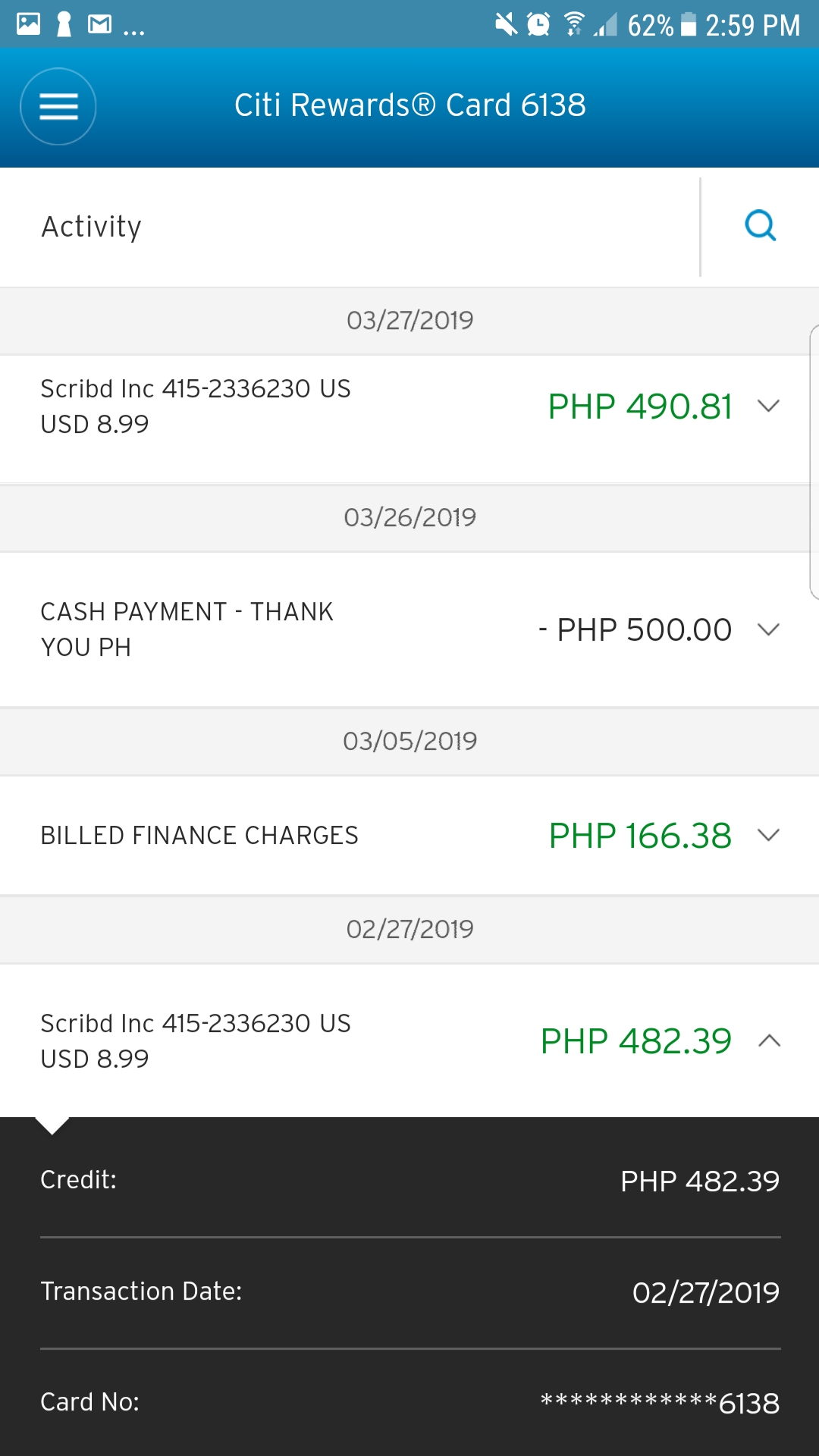Tap the Activity section heading
This screenshot has height=1456, width=819.
[x=92, y=227]
